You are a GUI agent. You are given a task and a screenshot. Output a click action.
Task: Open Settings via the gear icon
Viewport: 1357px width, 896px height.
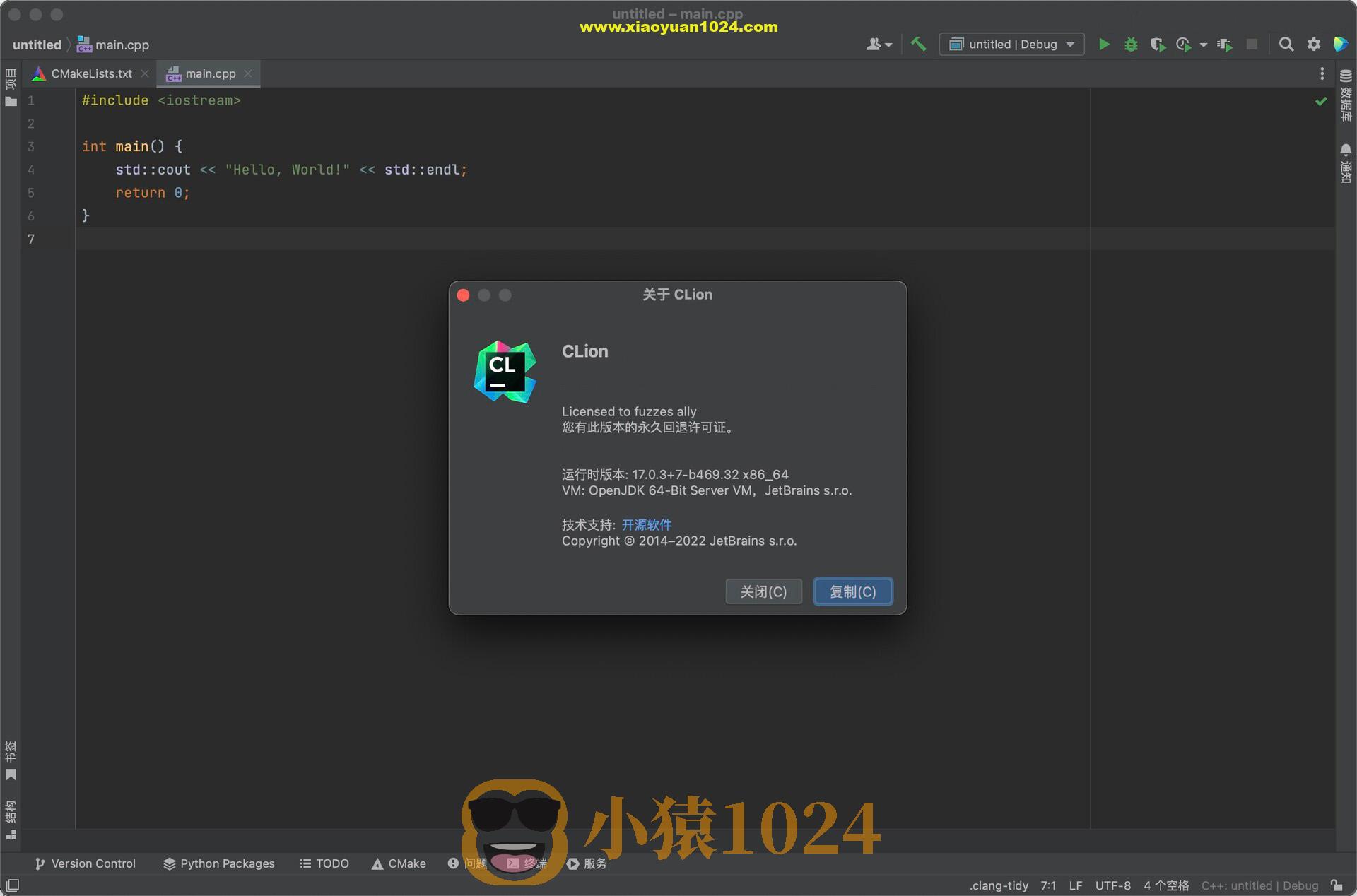coord(1313,44)
